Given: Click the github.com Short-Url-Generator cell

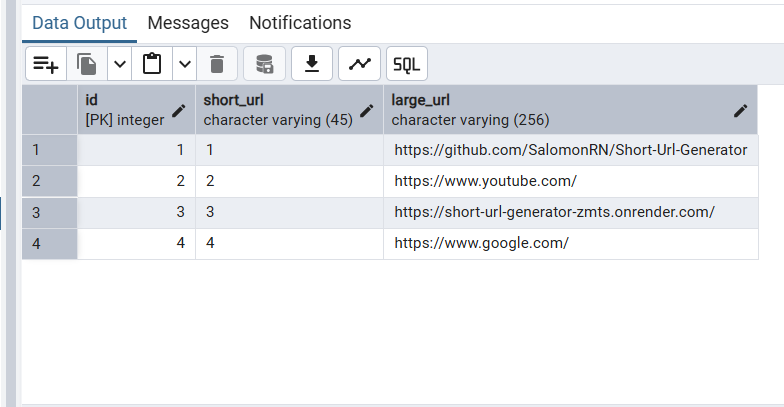Looking at the screenshot, I should [570, 150].
